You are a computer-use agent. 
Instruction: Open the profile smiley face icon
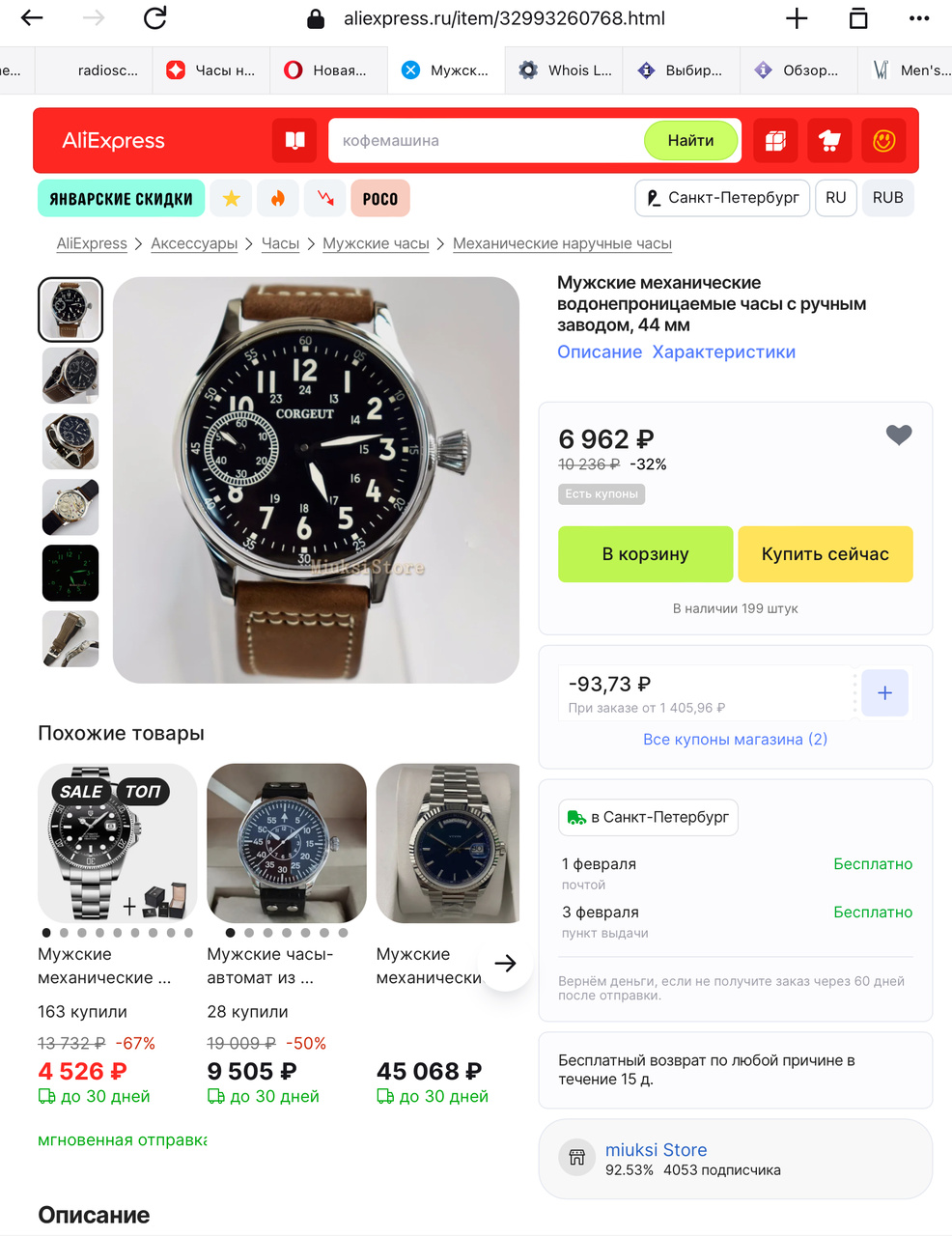pos(883,141)
